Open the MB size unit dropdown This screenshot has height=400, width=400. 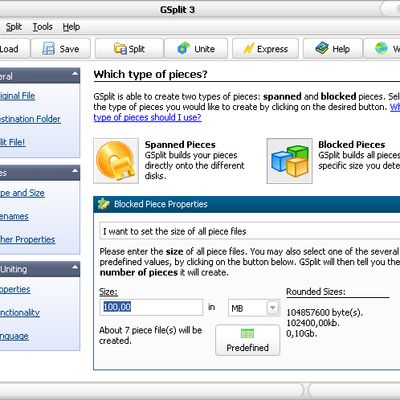tap(273, 308)
